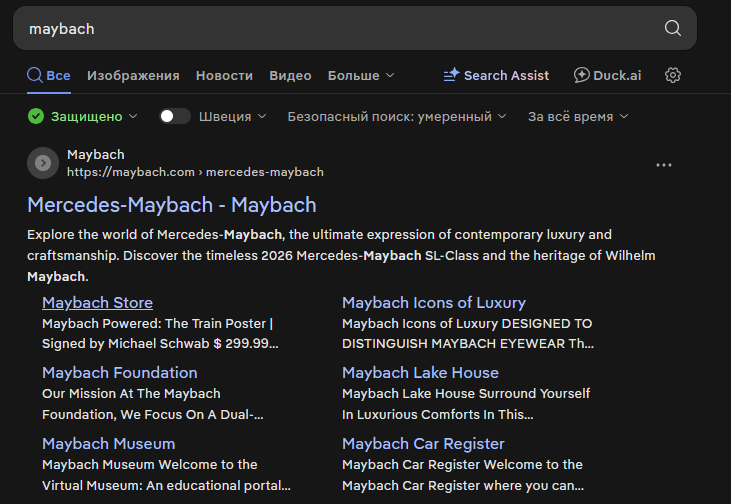Open the settings gear icon
Image resolution: width=731 pixels, height=504 pixels.
pos(672,75)
